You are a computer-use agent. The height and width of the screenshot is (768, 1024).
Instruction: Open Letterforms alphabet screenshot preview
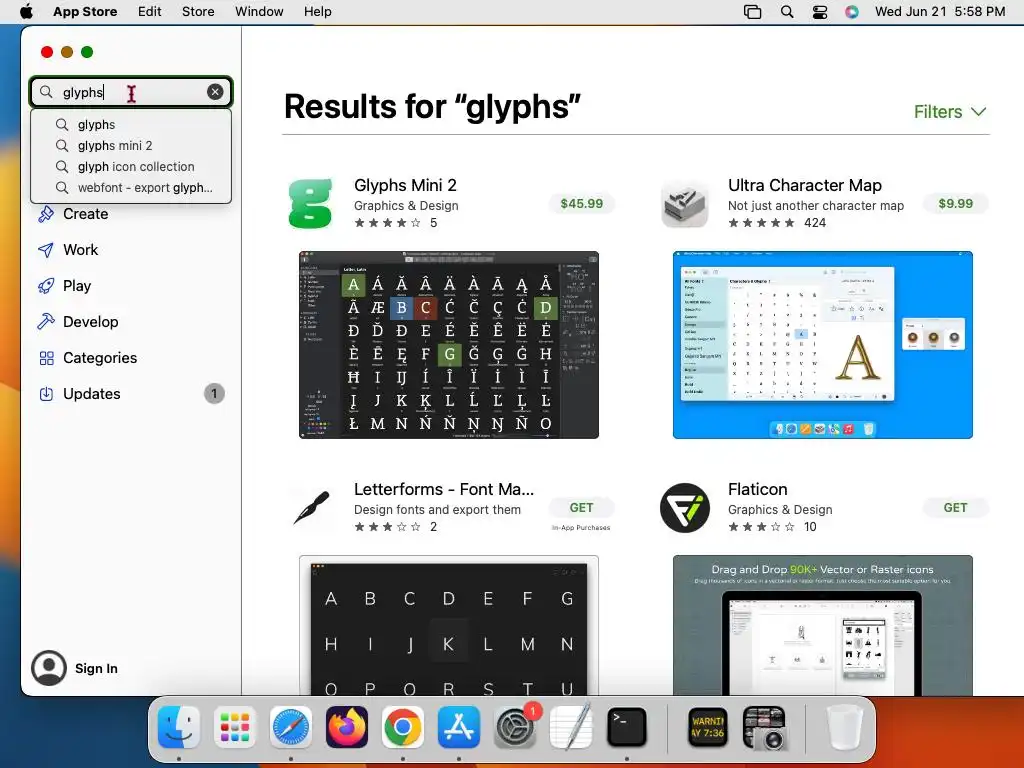(449, 626)
